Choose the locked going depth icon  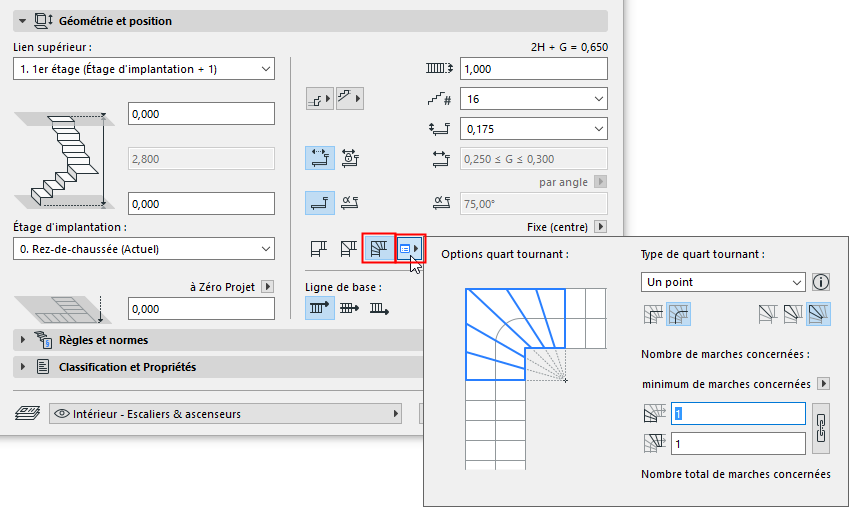350,157
